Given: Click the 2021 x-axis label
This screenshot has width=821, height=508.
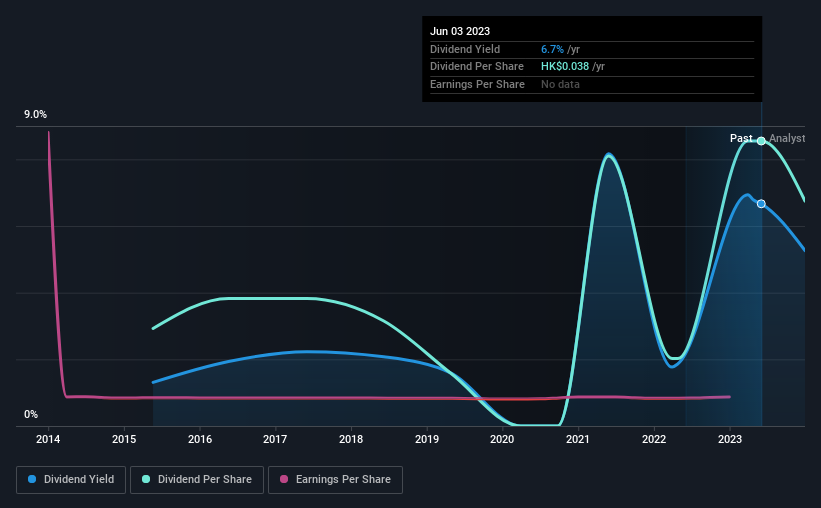Looking at the screenshot, I should point(578,439).
